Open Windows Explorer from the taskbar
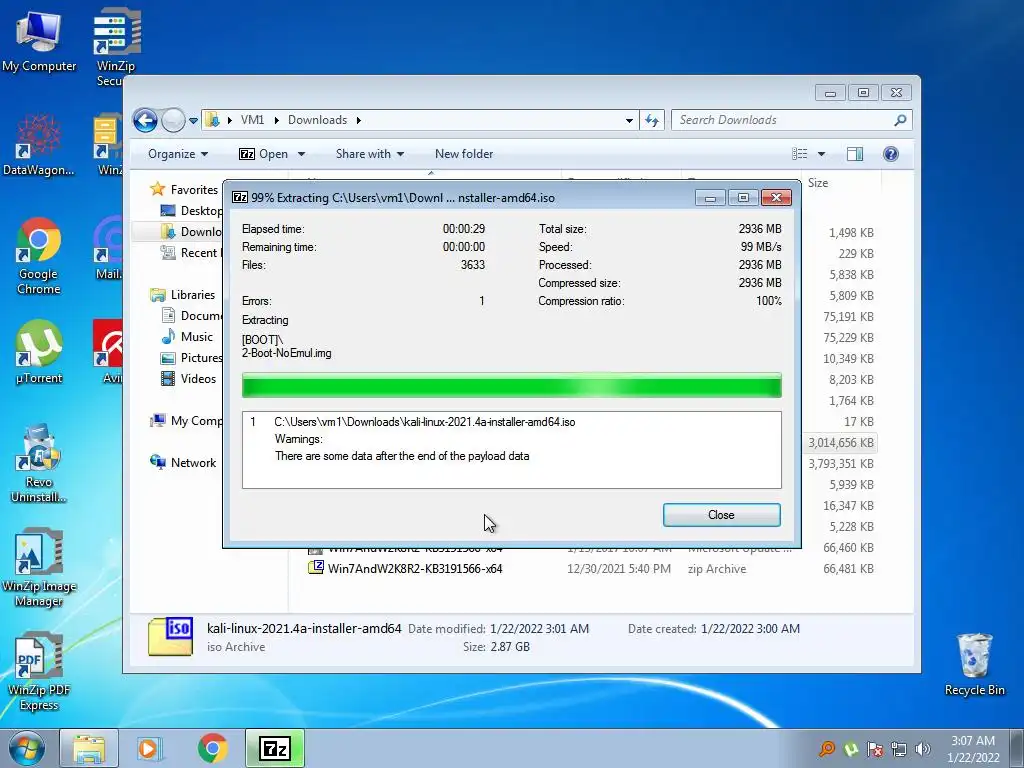This screenshot has height=768, width=1024. click(89, 748)
